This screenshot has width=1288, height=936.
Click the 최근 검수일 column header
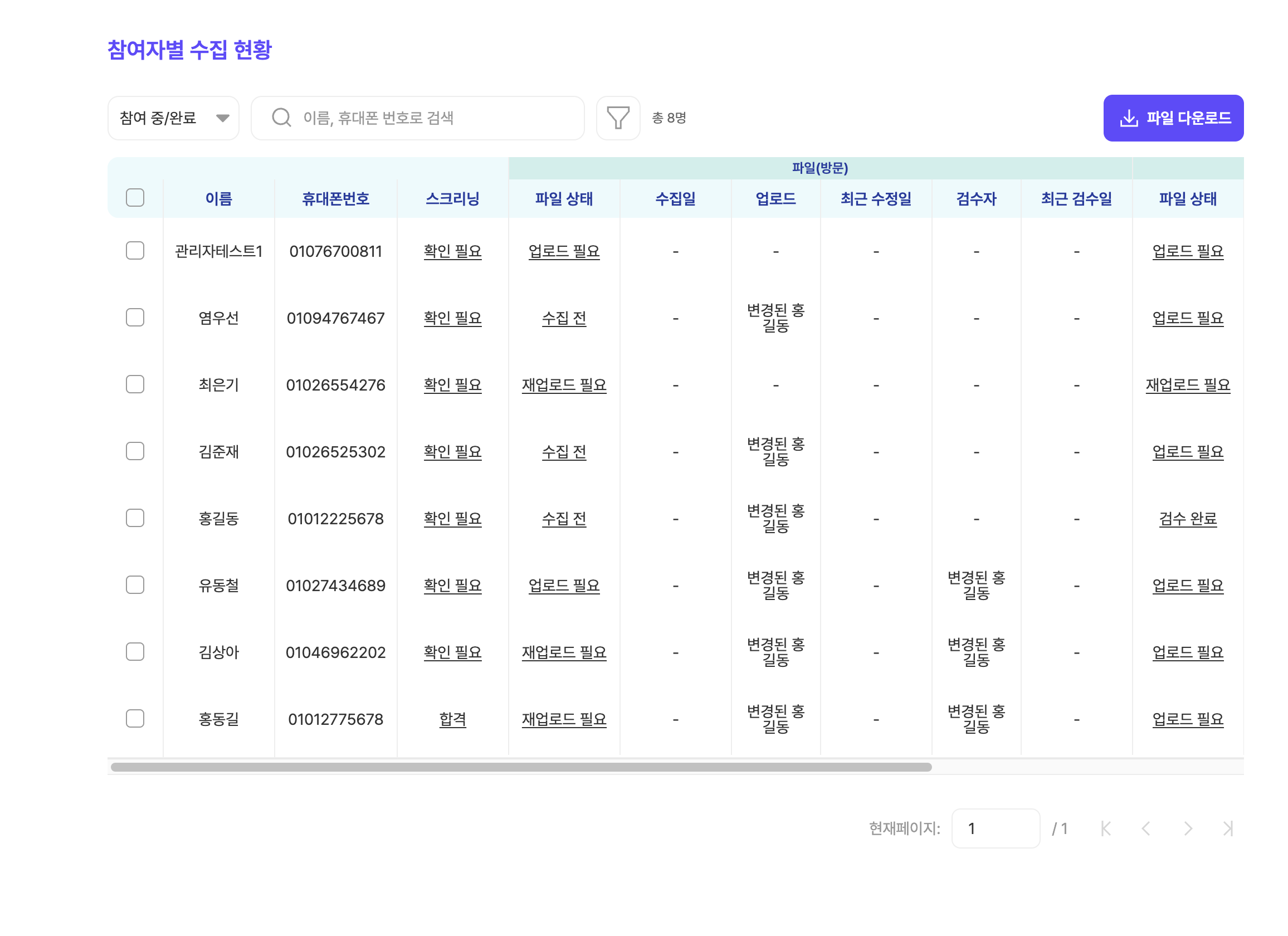[x=1076, y=199]
